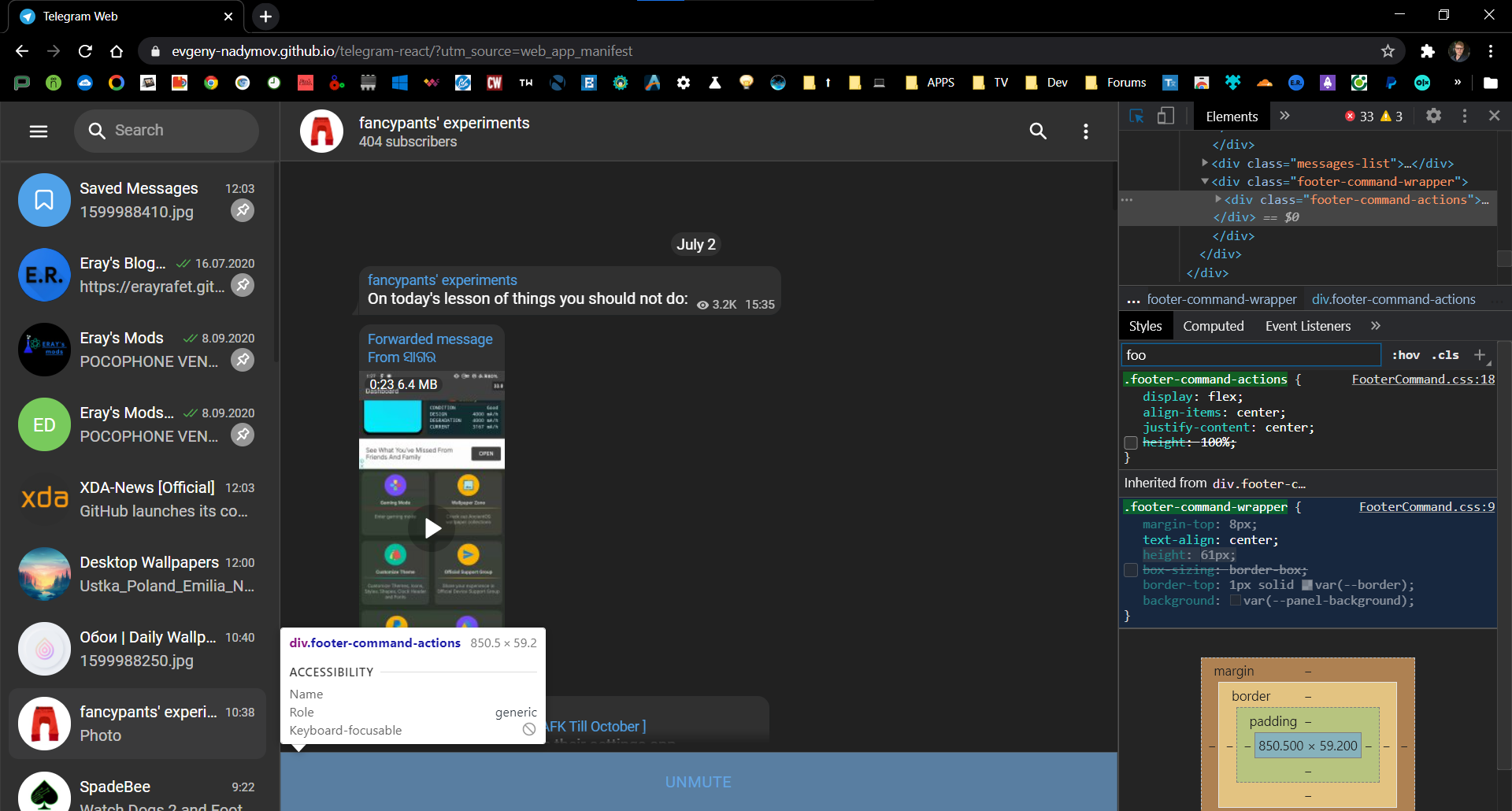Open the Event Listeners tab

pyautogui.click(x=1307, y=325)
